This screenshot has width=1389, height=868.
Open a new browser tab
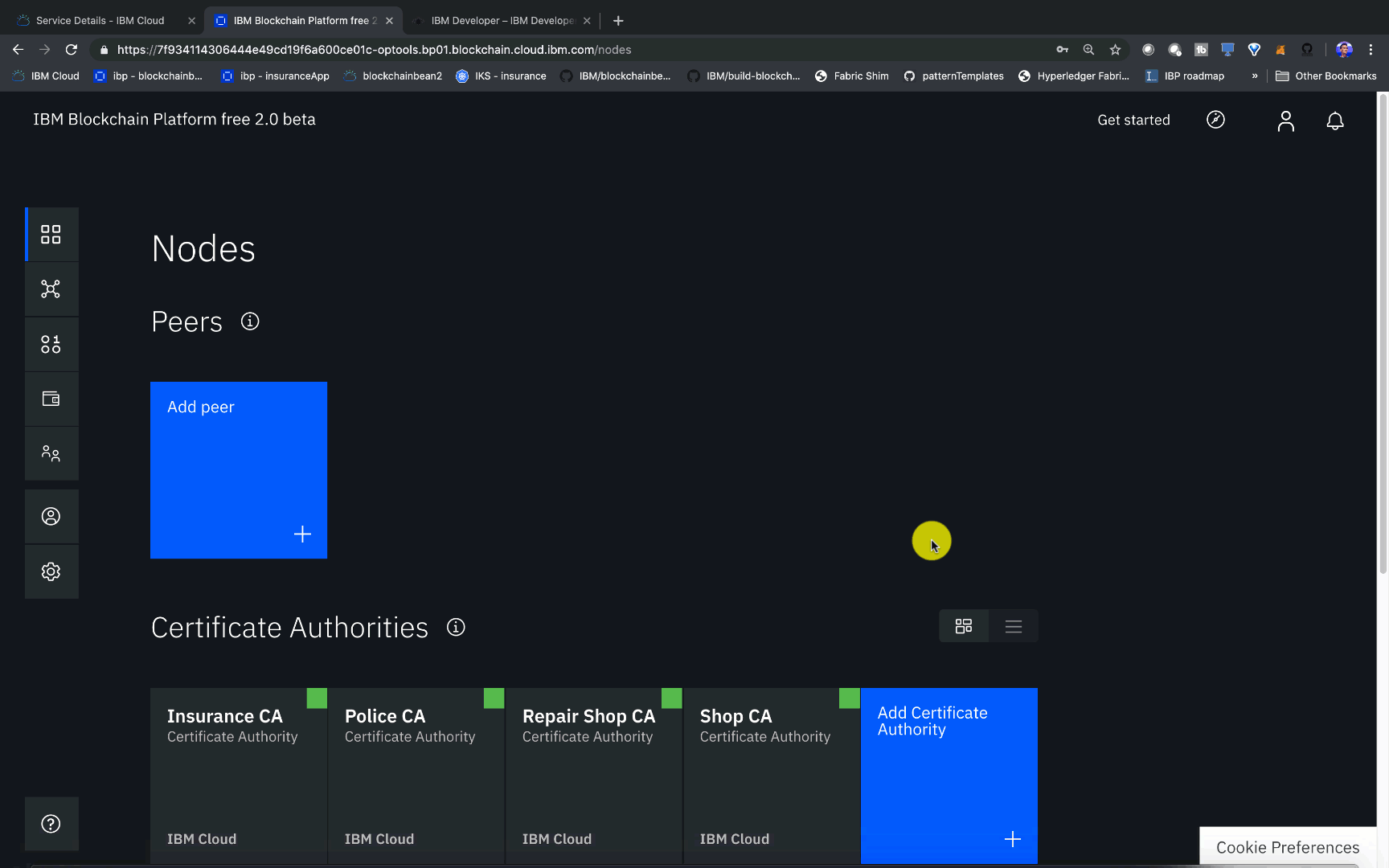[618, 20]
